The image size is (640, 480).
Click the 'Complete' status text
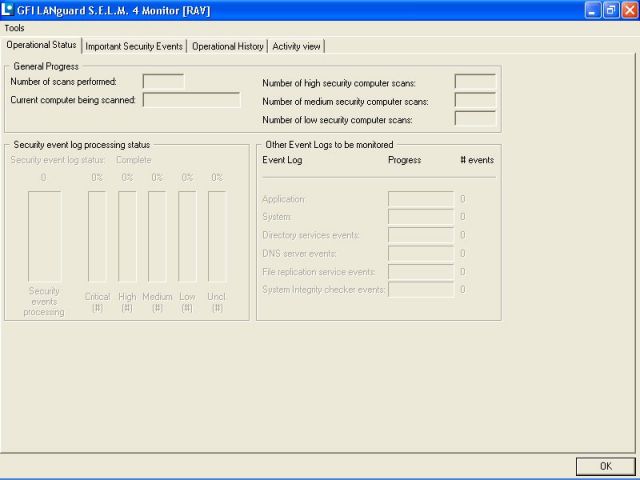click(x=133, y=160)
